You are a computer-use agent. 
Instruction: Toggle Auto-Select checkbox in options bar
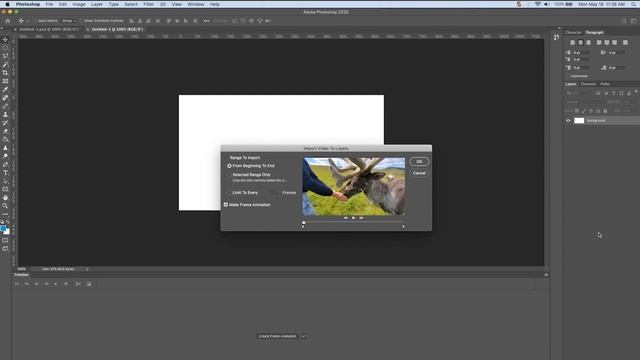(x=36, y=21)
